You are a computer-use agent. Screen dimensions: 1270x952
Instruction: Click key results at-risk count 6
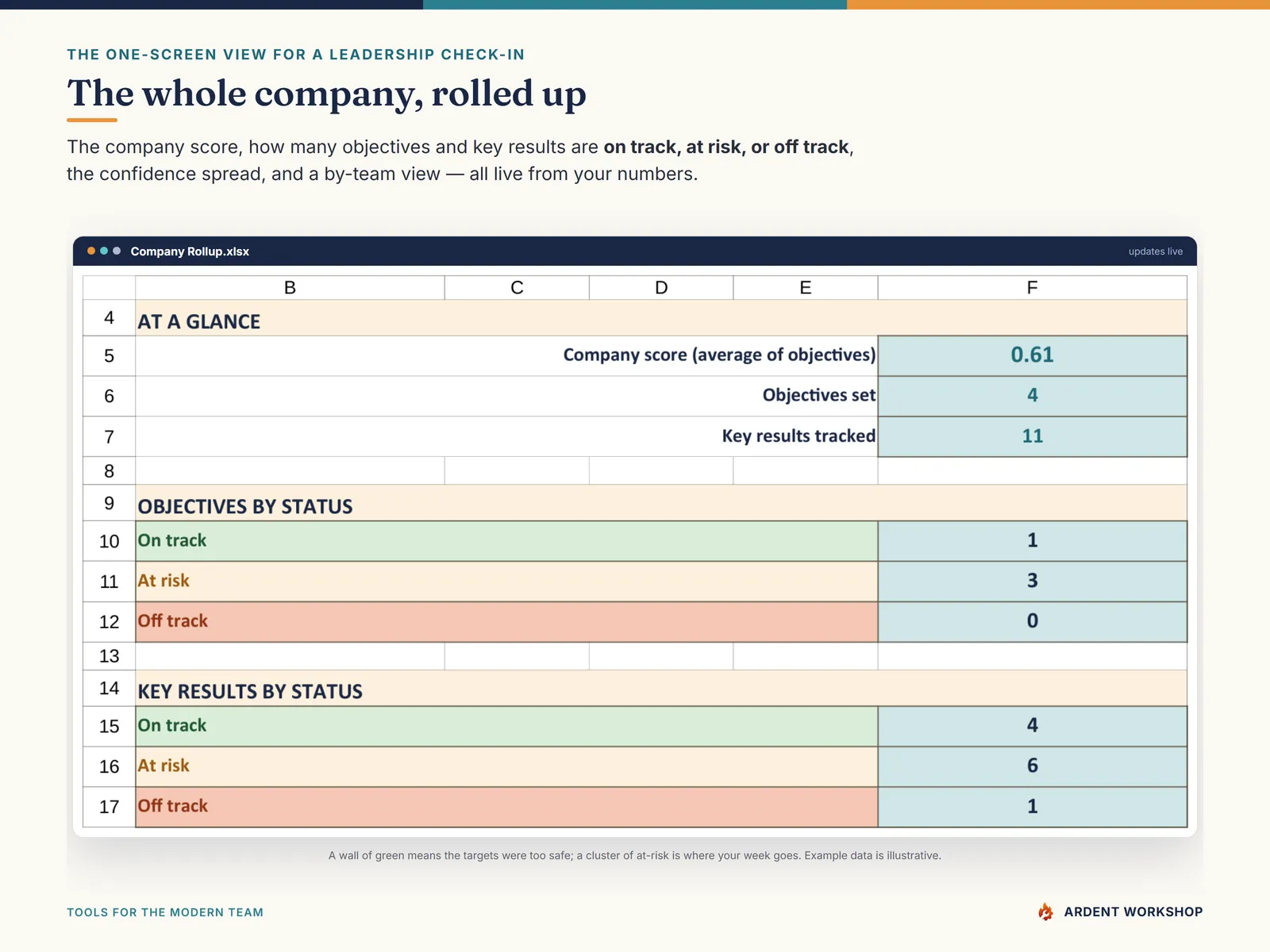pyautogui.click(x=1033, y=766)
